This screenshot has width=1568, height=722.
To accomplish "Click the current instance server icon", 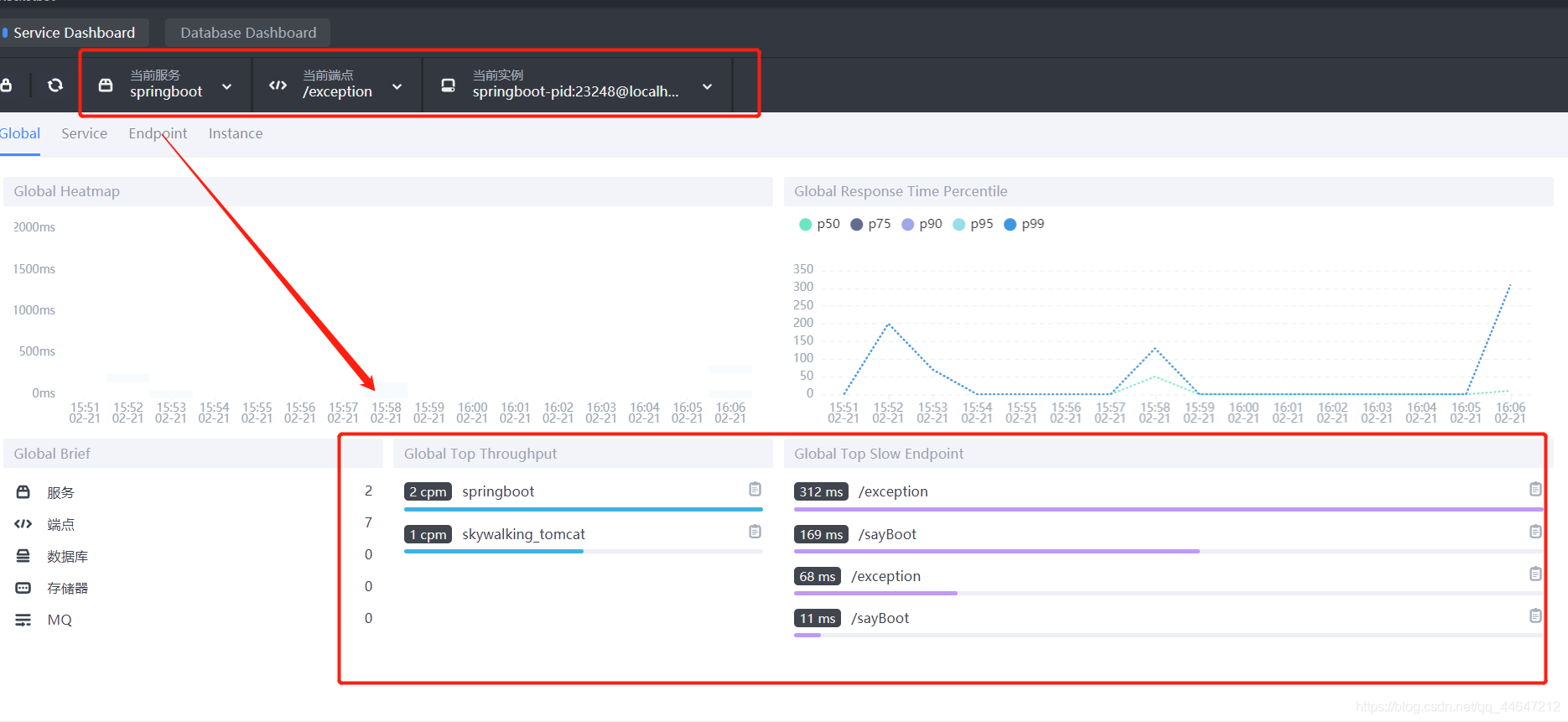I will pyautogui.click(x=449, y=85).
